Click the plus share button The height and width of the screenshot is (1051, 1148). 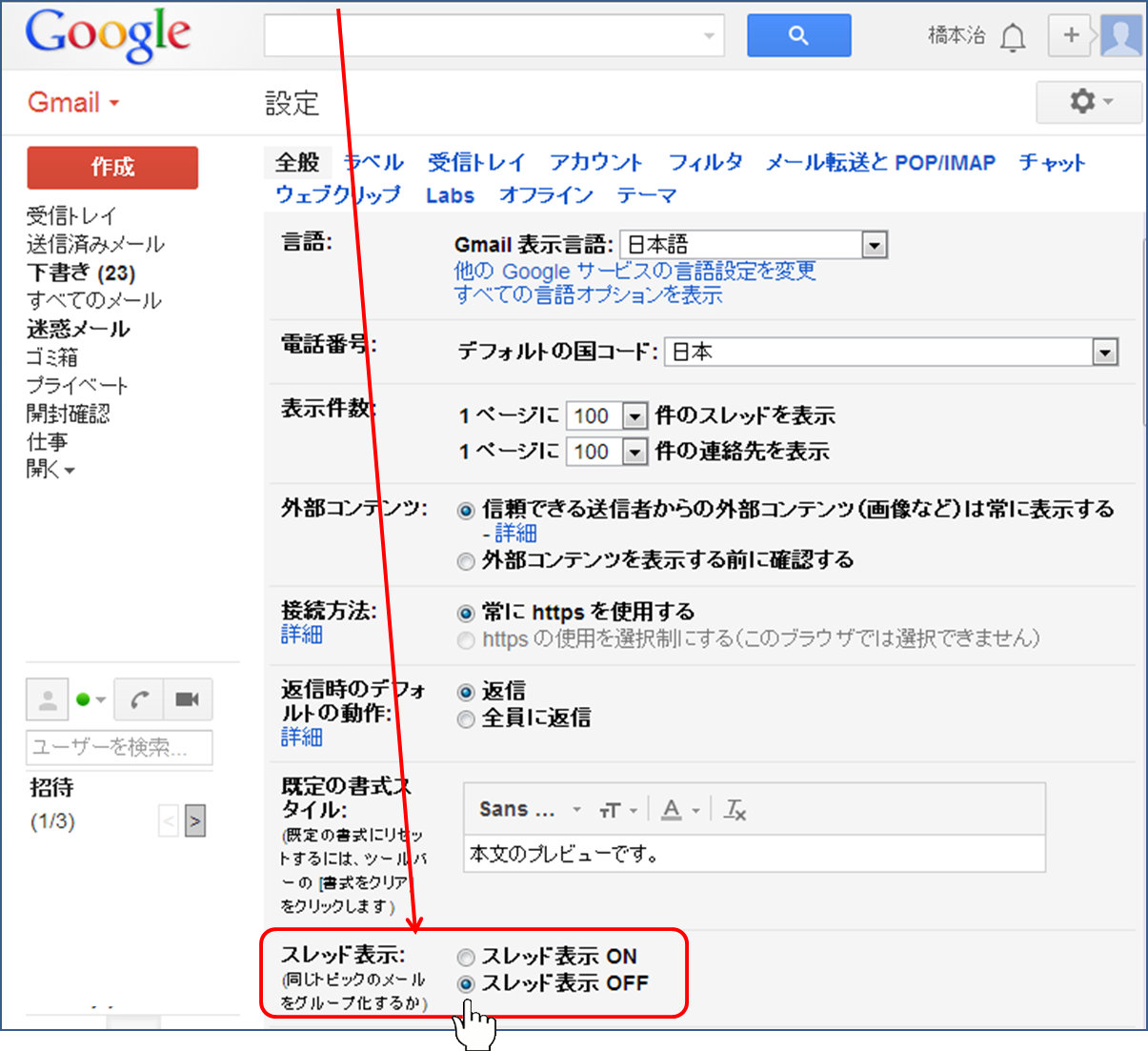click(1071, 35)
